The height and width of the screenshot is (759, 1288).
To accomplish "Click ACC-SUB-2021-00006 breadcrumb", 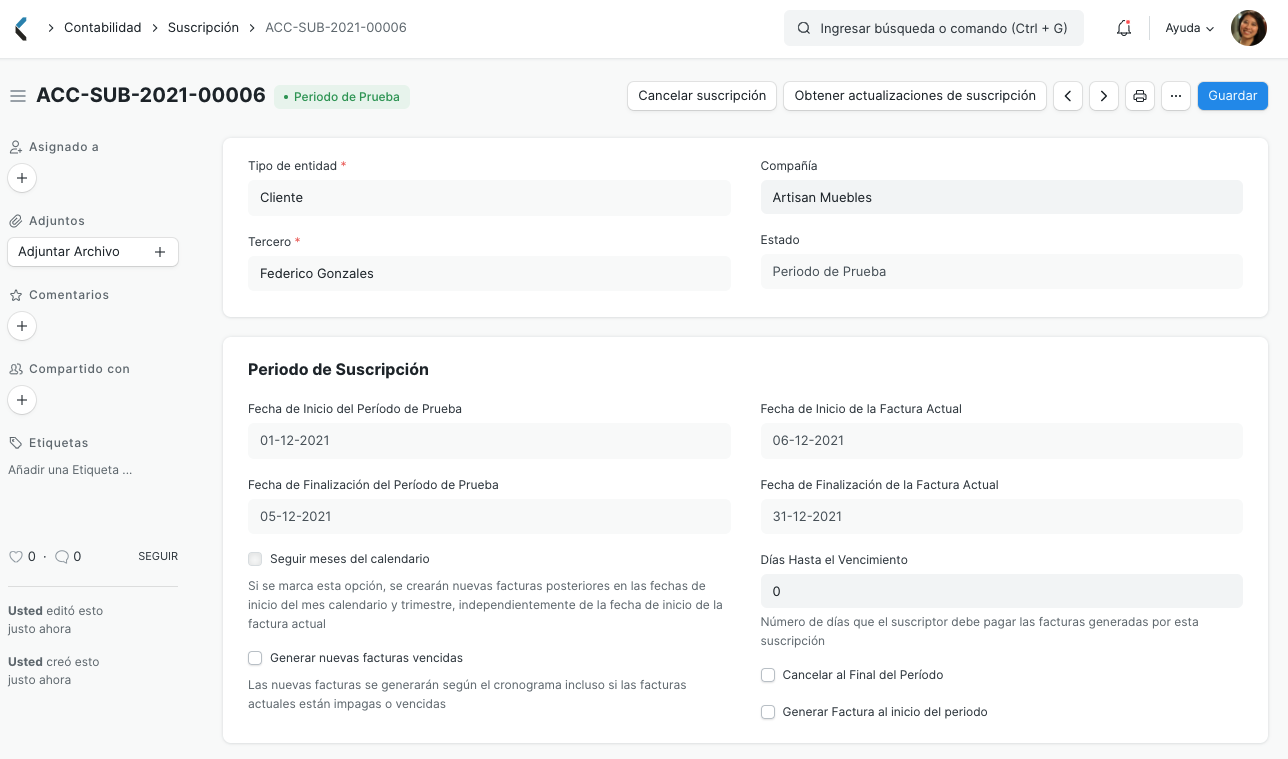I will (336, 28).
